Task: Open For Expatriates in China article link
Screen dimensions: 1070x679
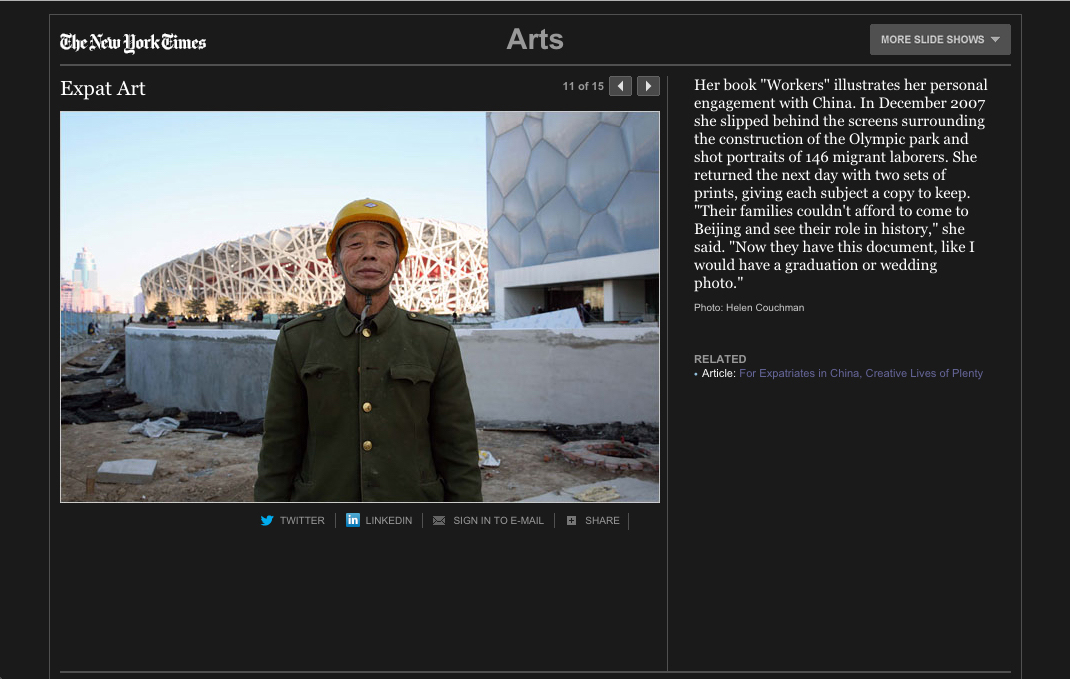Action: point(860,373)
